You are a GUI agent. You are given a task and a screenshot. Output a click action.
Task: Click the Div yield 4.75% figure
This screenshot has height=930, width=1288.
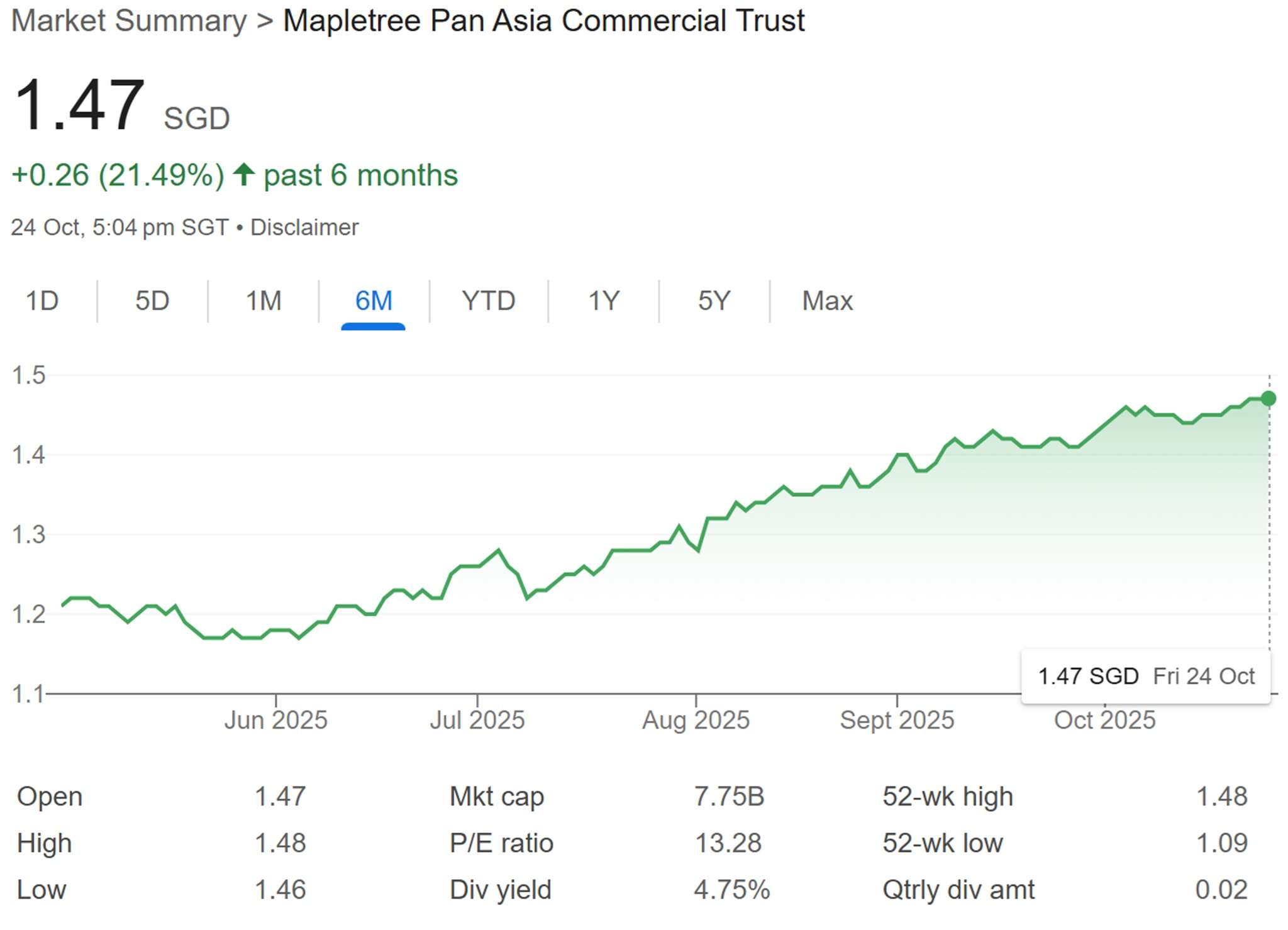(x=731, y=890)
